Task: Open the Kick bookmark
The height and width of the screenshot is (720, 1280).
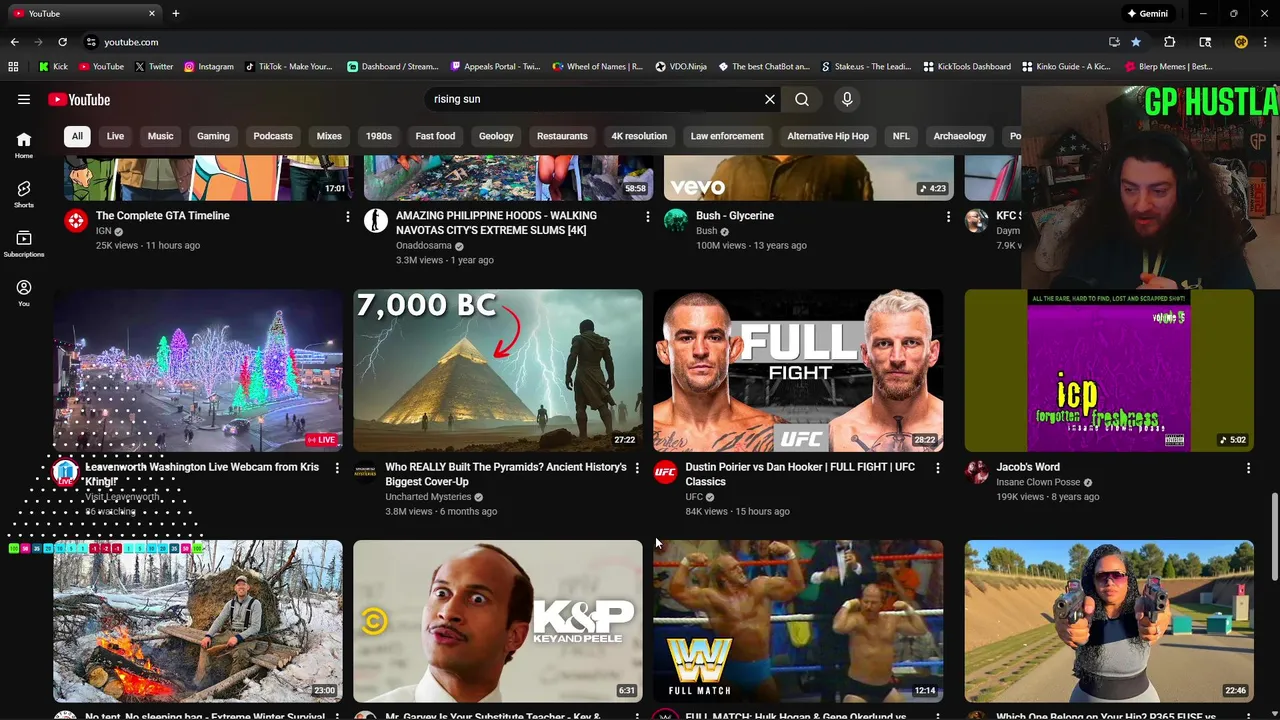Action: 53,67
